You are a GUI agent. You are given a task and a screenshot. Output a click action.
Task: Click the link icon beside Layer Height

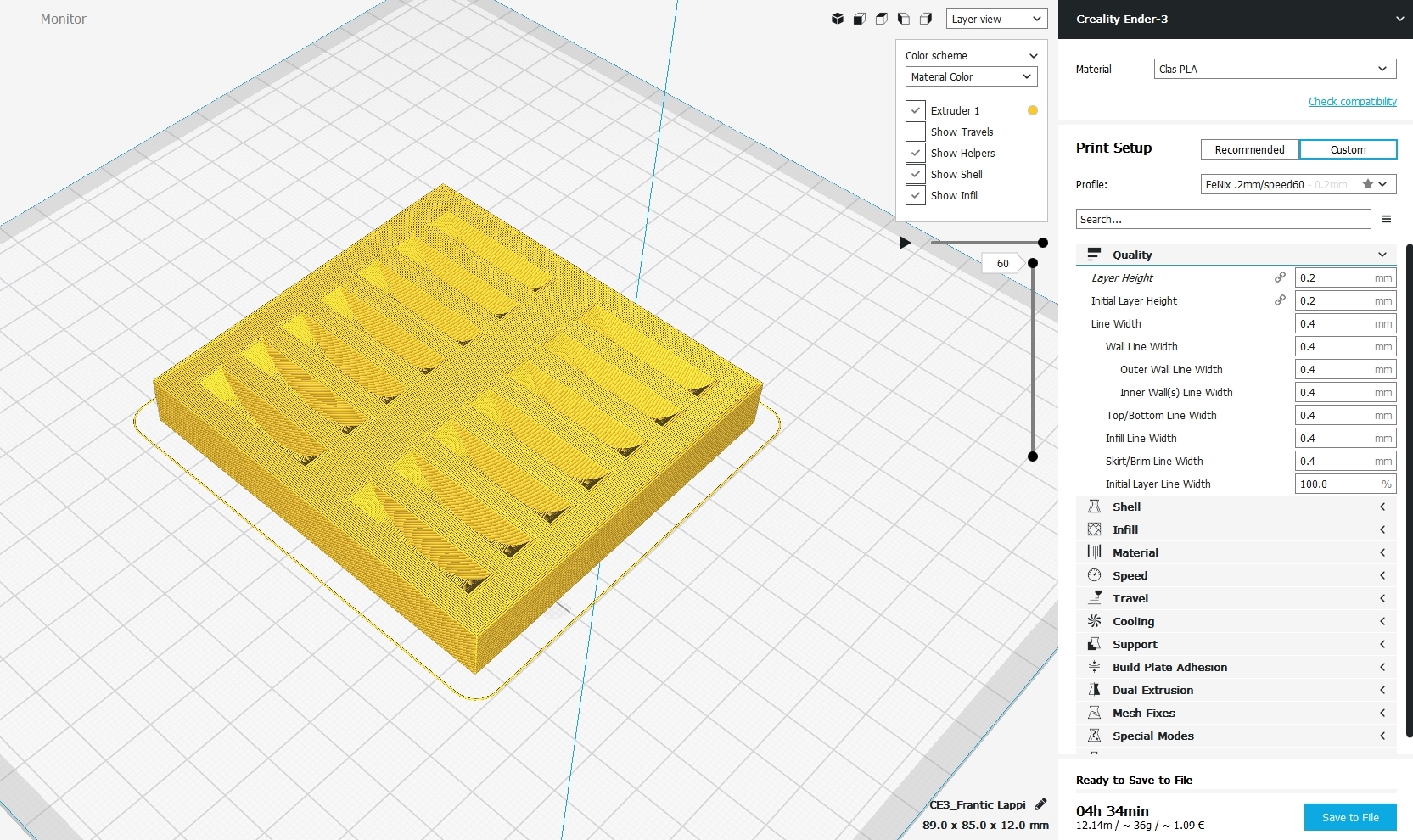[x=1280, y=277]
